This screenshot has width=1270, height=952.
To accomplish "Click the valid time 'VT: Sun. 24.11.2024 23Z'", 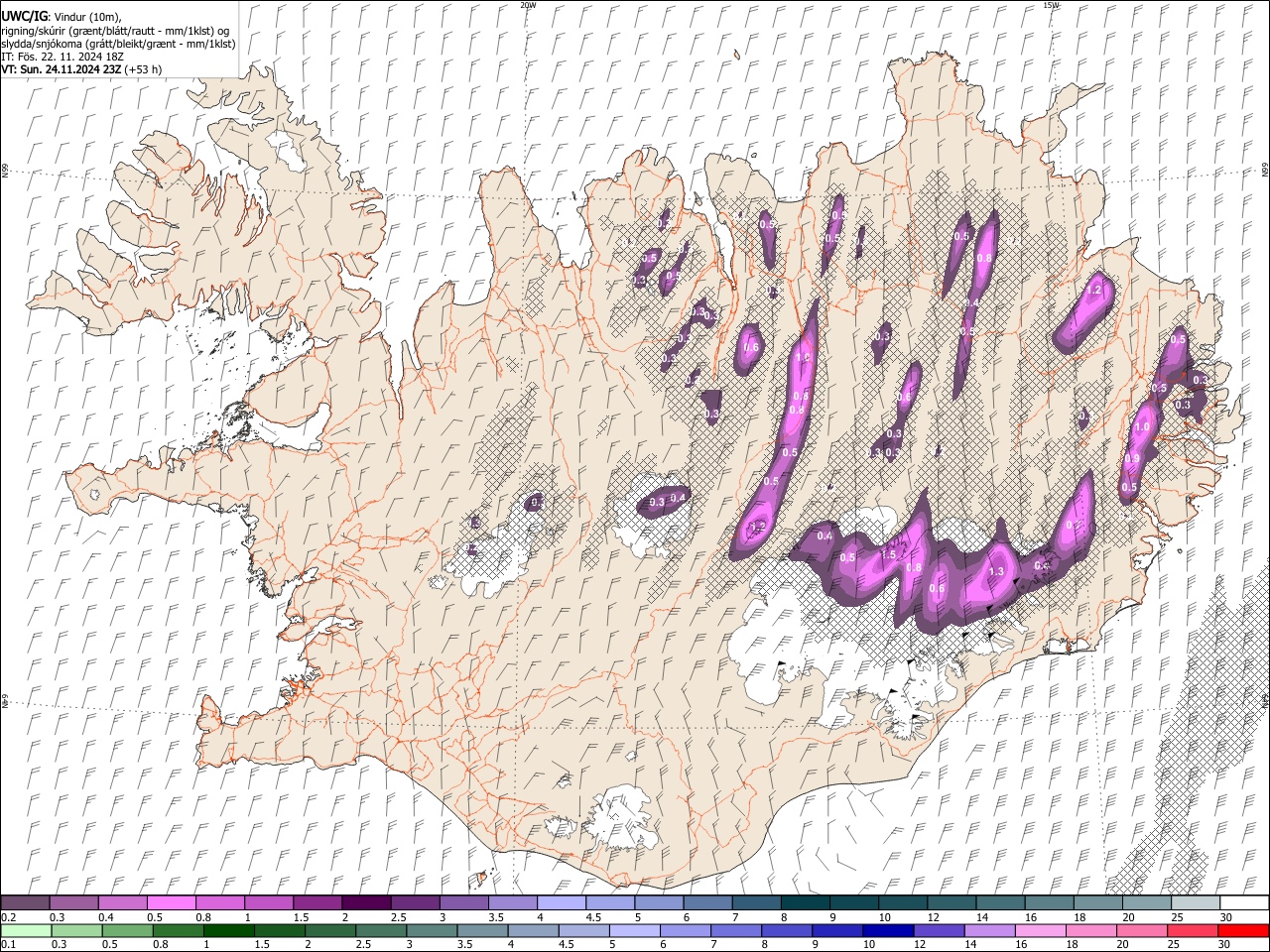I will [x=61, y=69].
